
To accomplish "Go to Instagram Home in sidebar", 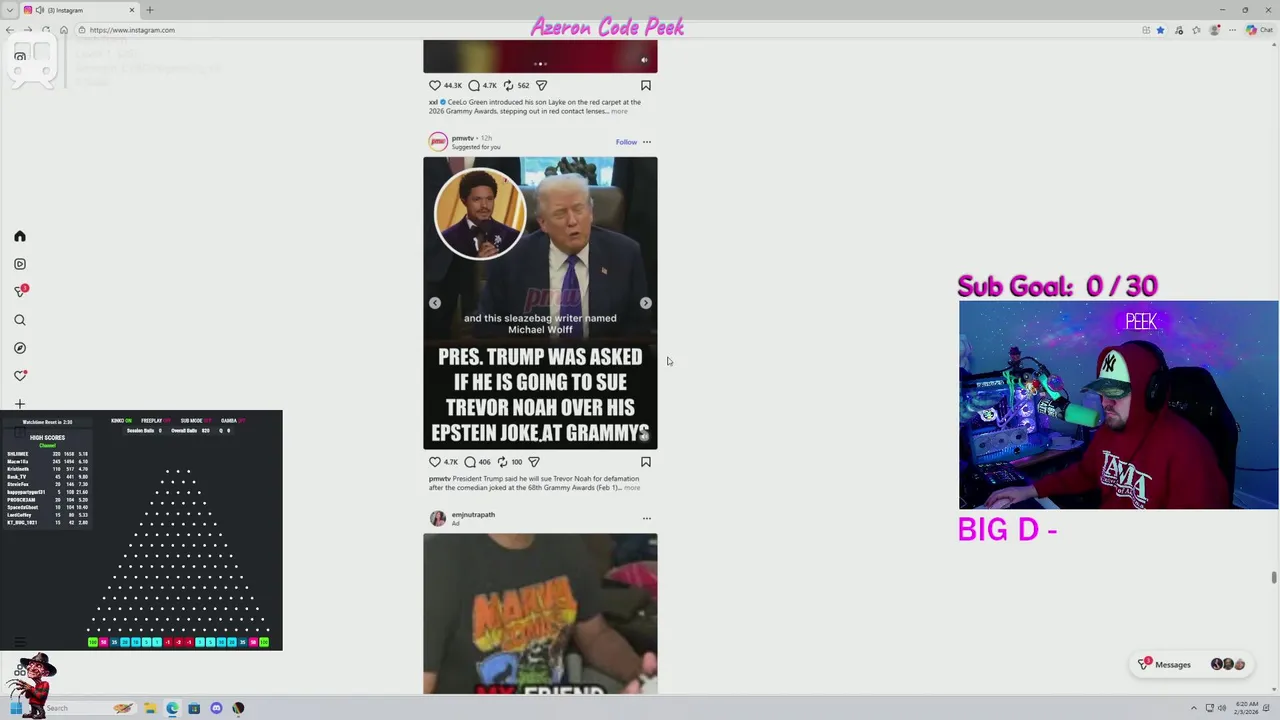I will (20, 236).
